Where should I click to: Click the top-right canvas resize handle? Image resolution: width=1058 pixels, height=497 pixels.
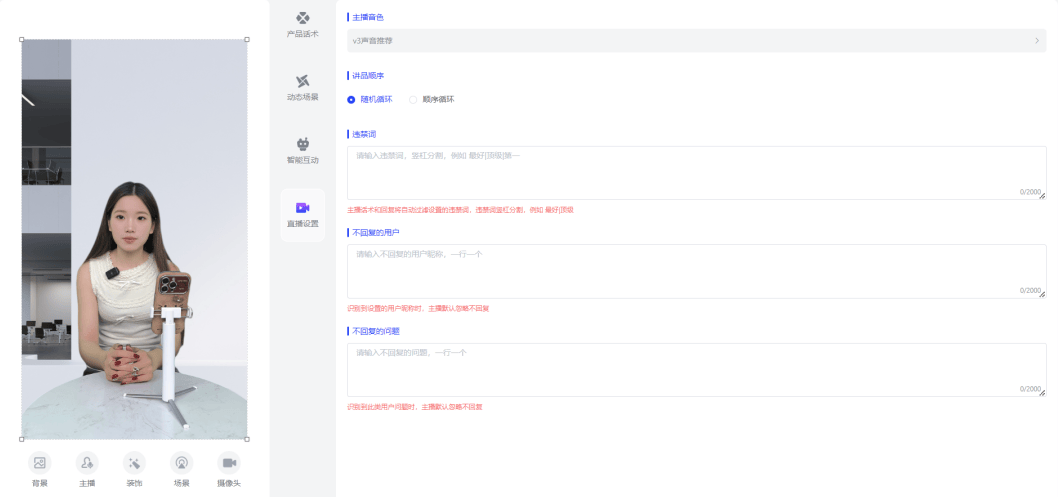[x=247, y=40]
